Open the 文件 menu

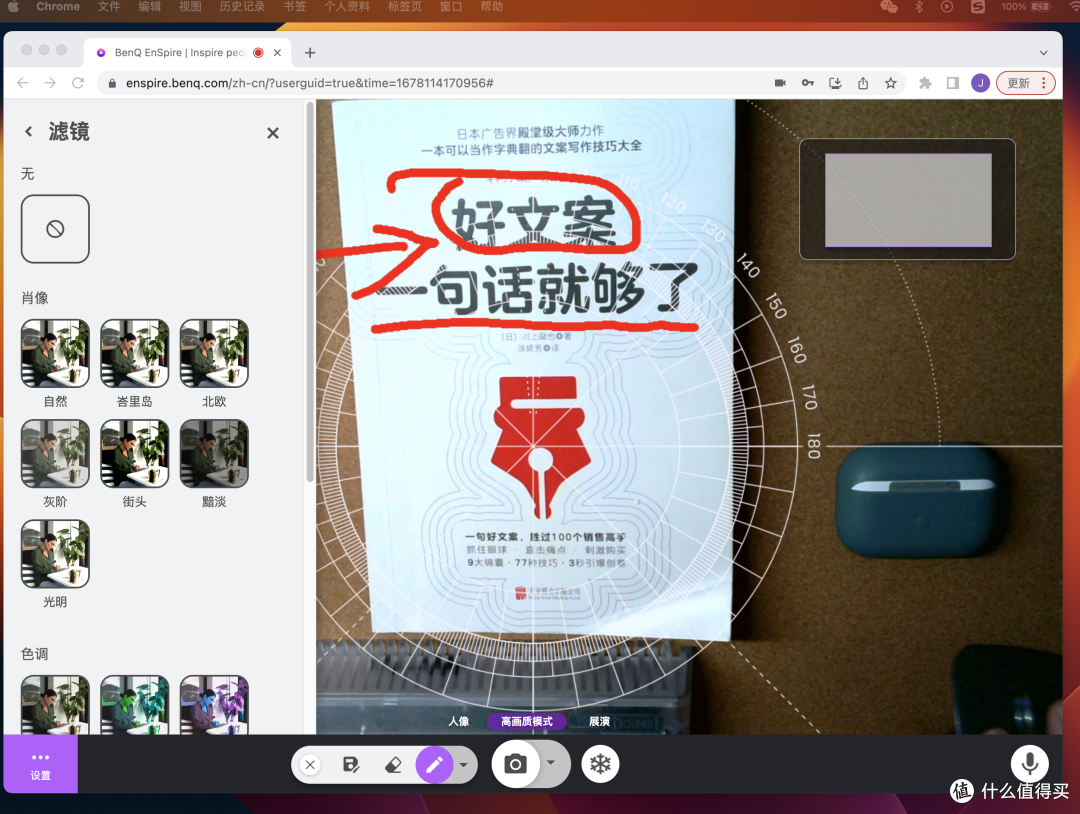(x=108, y=6)
